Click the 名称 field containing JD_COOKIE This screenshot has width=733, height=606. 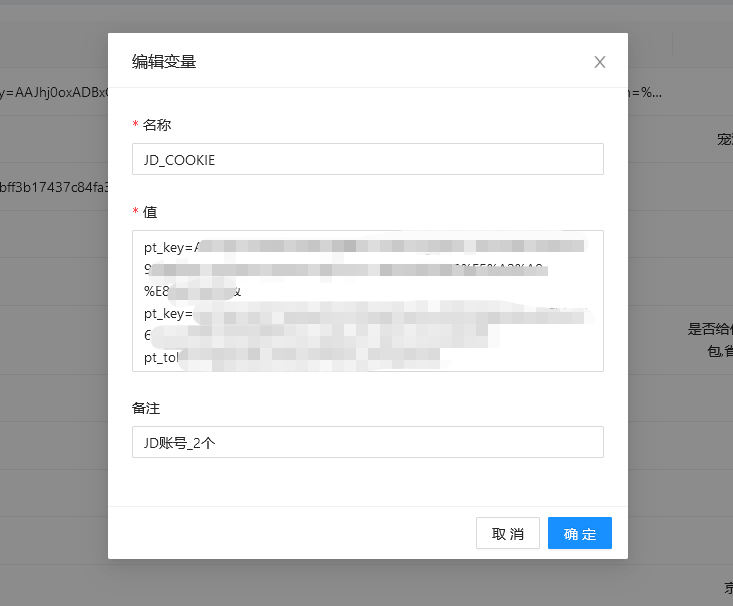tap(367, 159)
